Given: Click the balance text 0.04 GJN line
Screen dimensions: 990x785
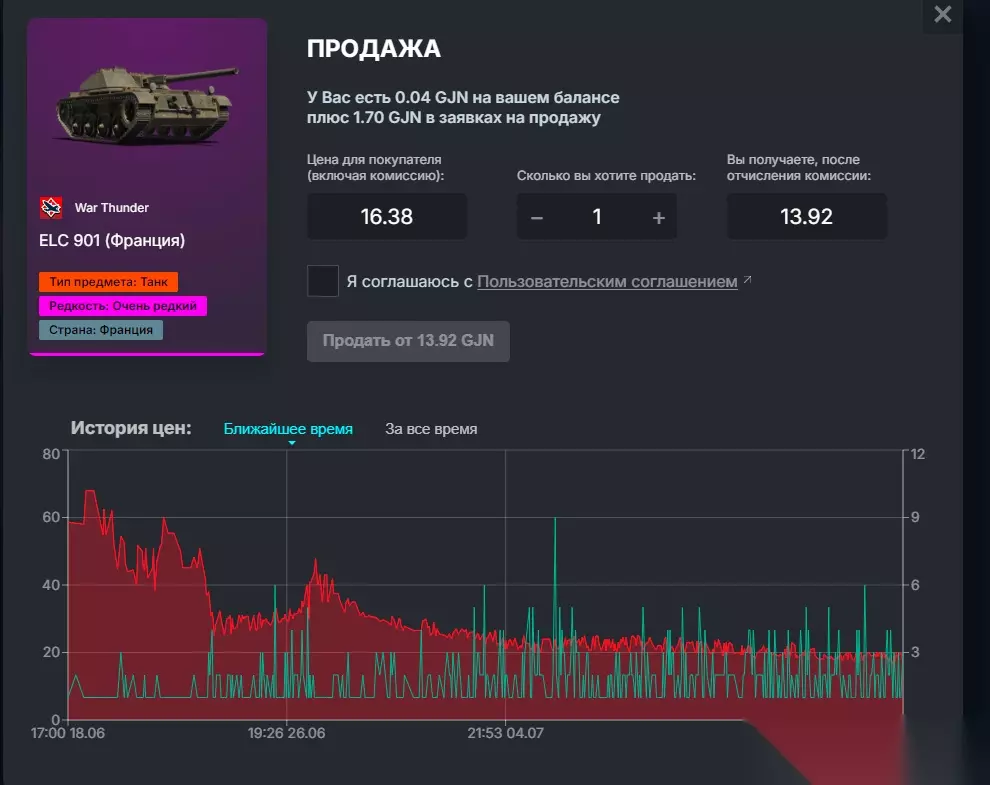Looking at the screenshot, I should (x=463, y=97).
